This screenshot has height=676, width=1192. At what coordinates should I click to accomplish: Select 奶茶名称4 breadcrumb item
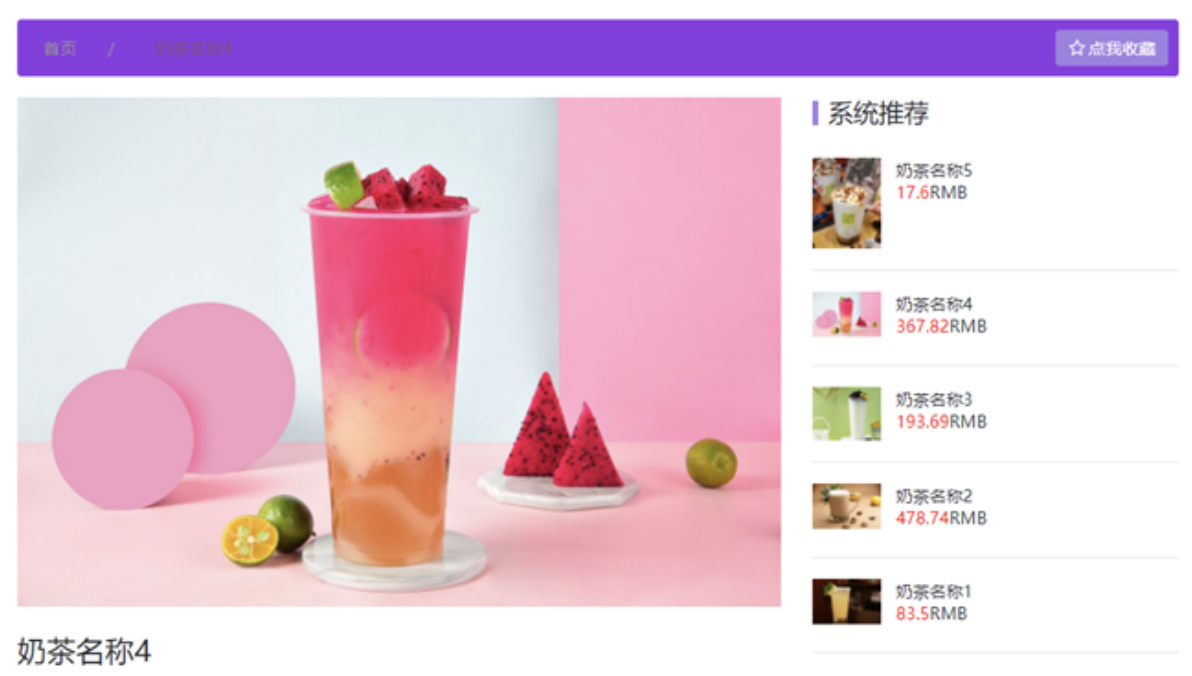194,49
